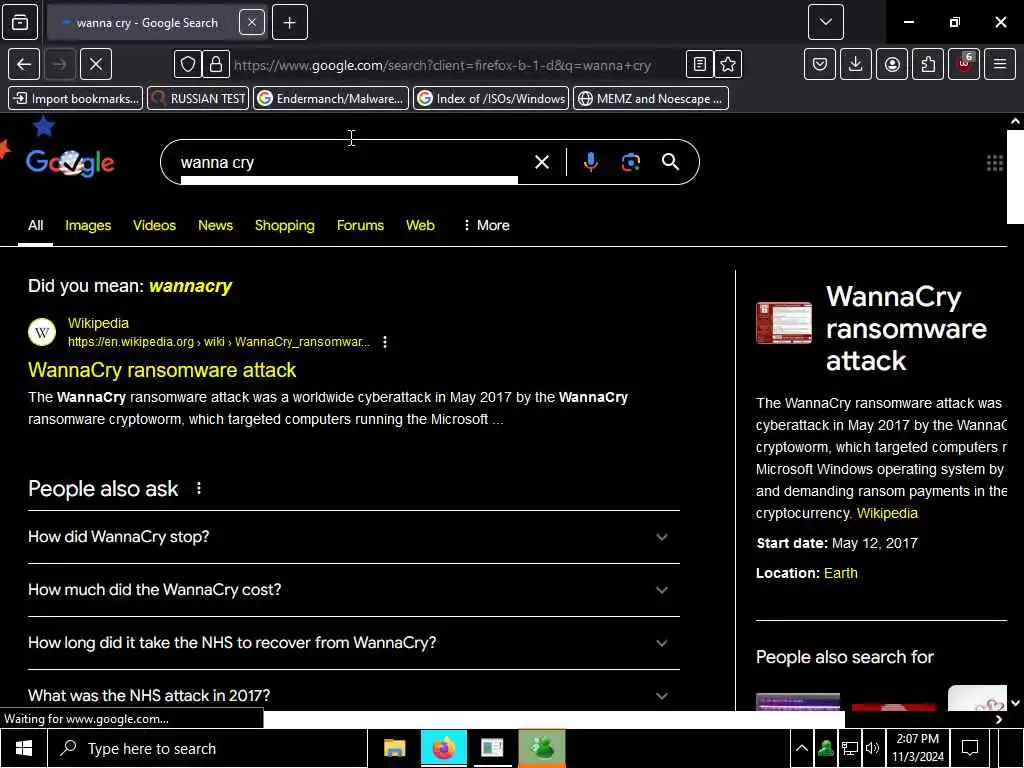Open the 2:07 PM clock and date
This screenshot has width=1024, height=768.
pos(918,748)
